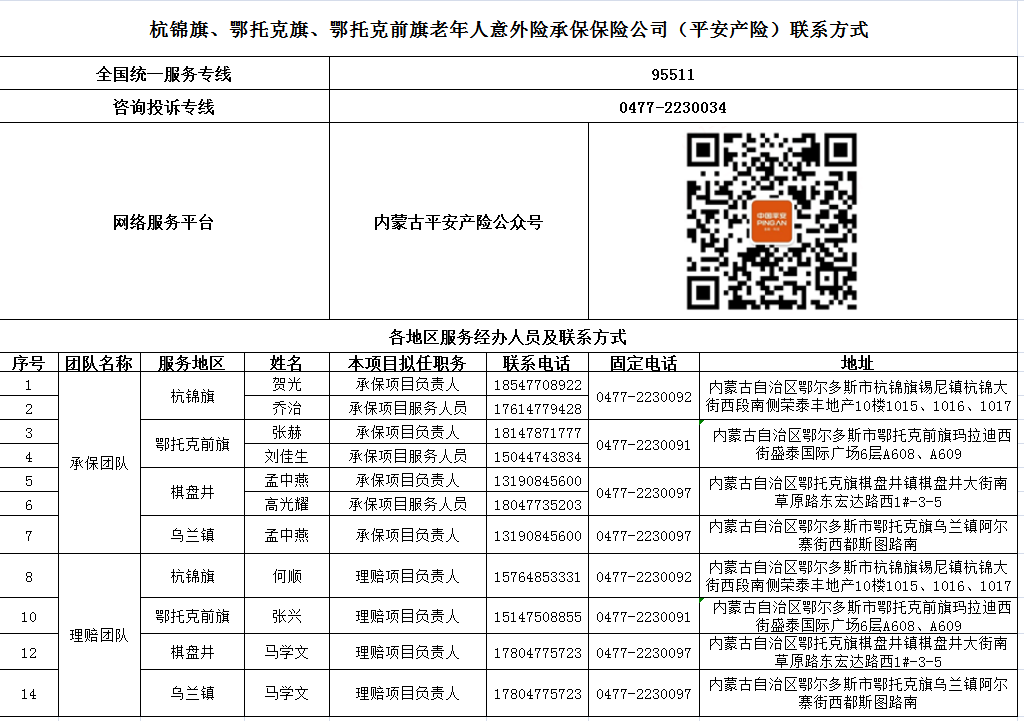Select 乌兰镇 region in row 14
The image size is (1024, 721).
(193, 693)
